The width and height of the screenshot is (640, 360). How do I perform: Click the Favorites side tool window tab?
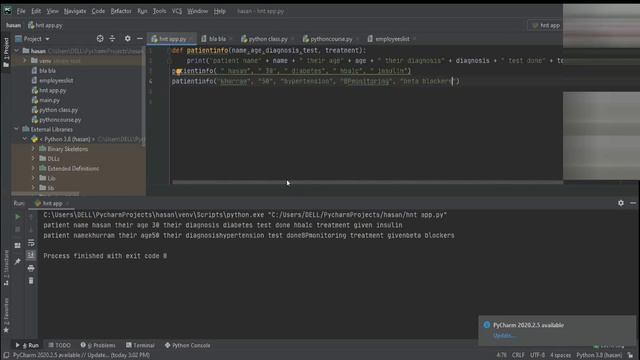point(6,315)
